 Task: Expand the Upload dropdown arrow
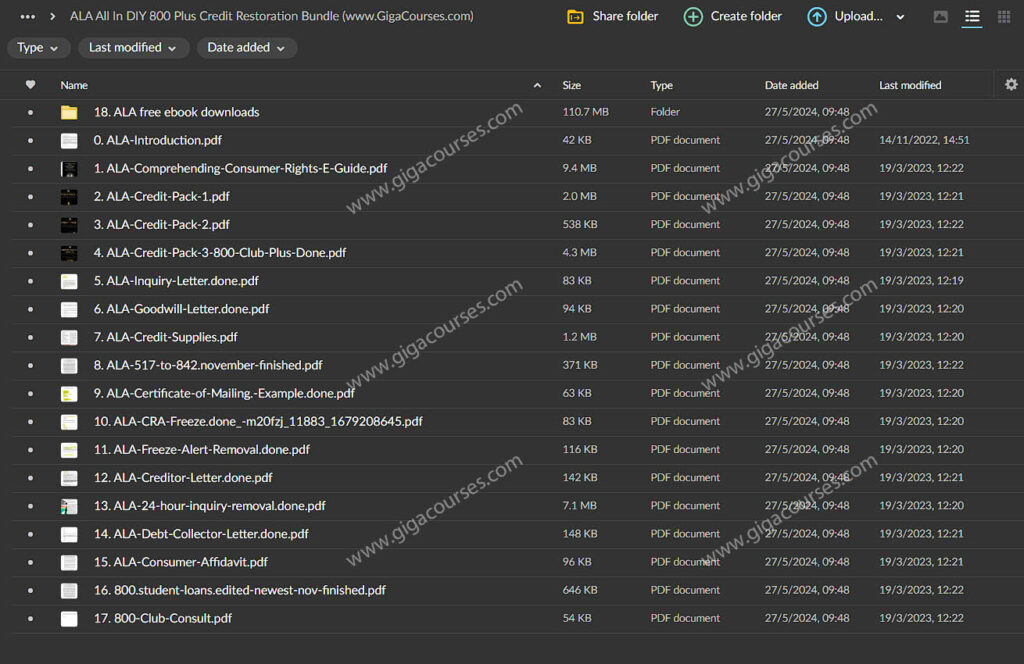pos(900,17)
